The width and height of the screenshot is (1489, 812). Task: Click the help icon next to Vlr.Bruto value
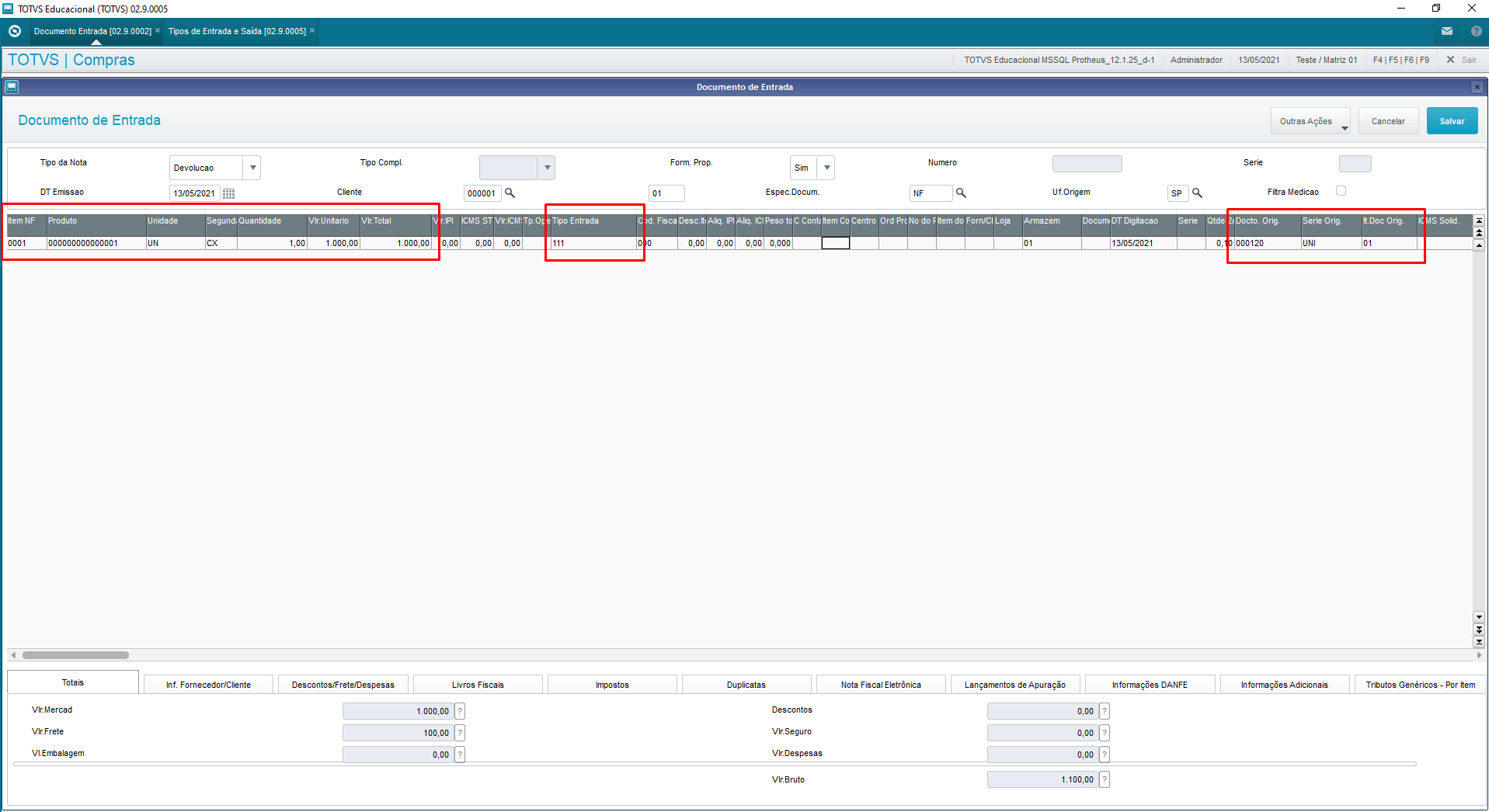pyautogui.click(x=1105, y=779)
